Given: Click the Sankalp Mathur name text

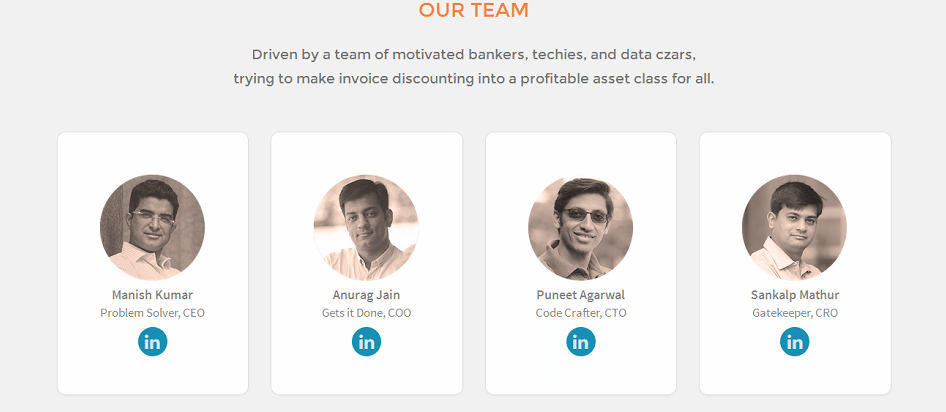Looking at the screenshot, I should coord(794,295).
